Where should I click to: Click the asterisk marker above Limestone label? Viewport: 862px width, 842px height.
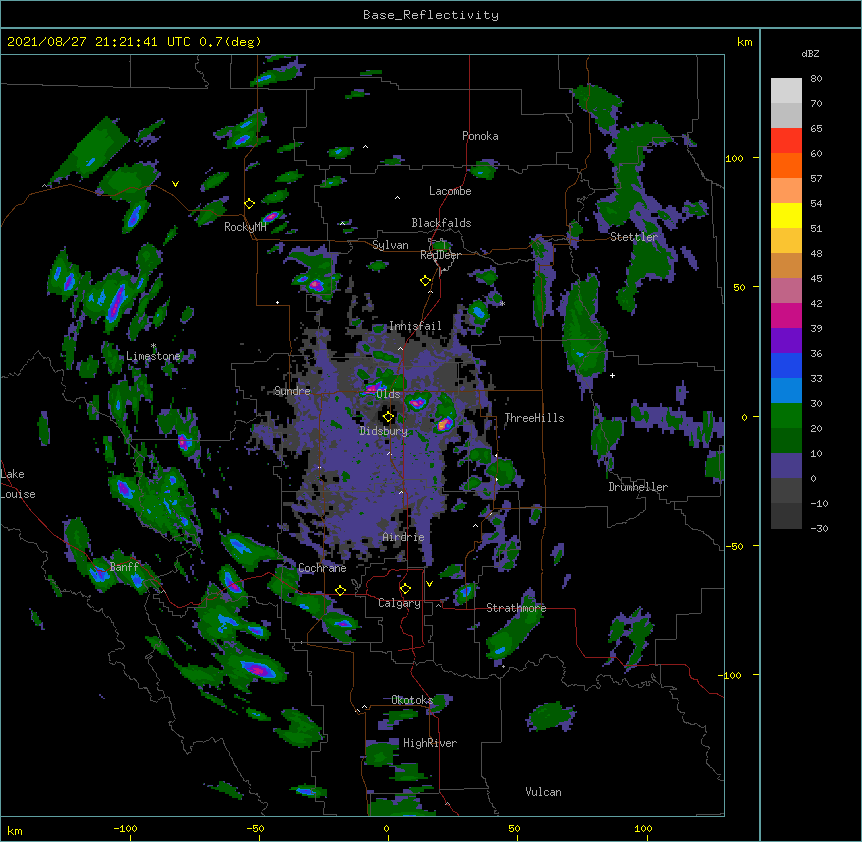point(153,346)
